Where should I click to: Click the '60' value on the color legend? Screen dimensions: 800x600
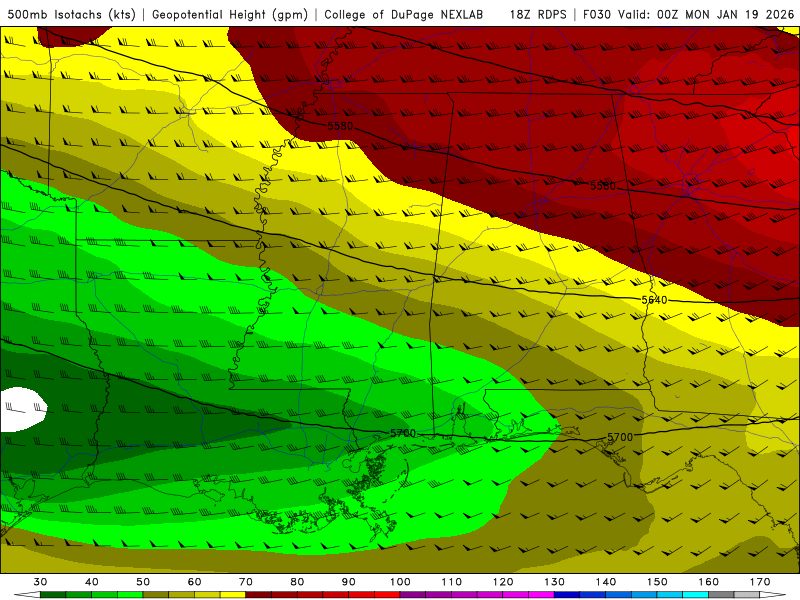(194, 582)
